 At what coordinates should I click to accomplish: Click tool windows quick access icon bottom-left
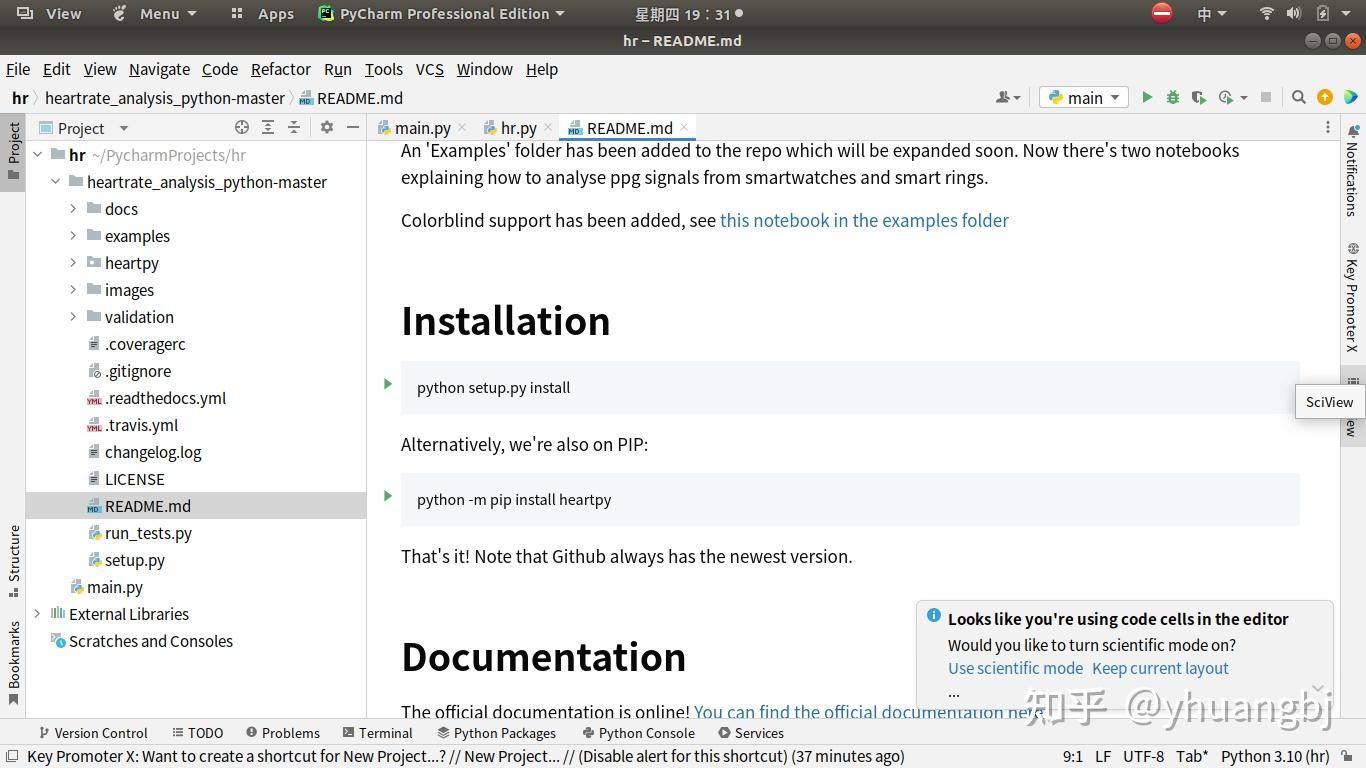coord(11,756)
